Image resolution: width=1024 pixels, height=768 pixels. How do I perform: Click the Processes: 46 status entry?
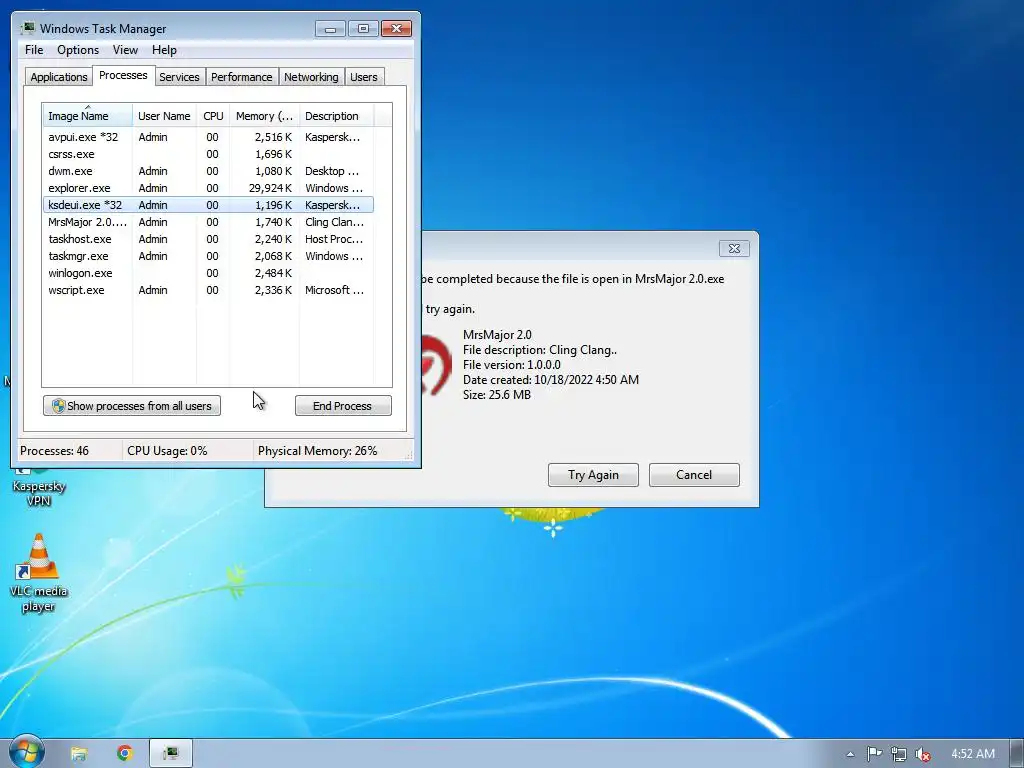click(x=54, y=451)
